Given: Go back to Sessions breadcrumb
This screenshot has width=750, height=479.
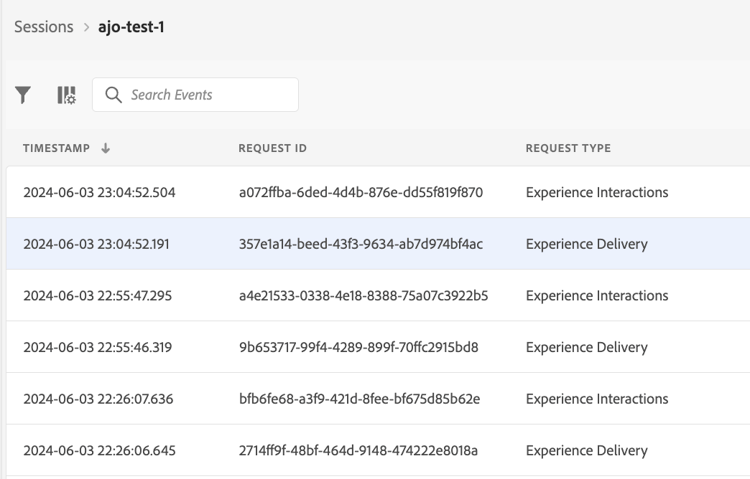Looking at the screenshot, I should click(x=44, y=27).
